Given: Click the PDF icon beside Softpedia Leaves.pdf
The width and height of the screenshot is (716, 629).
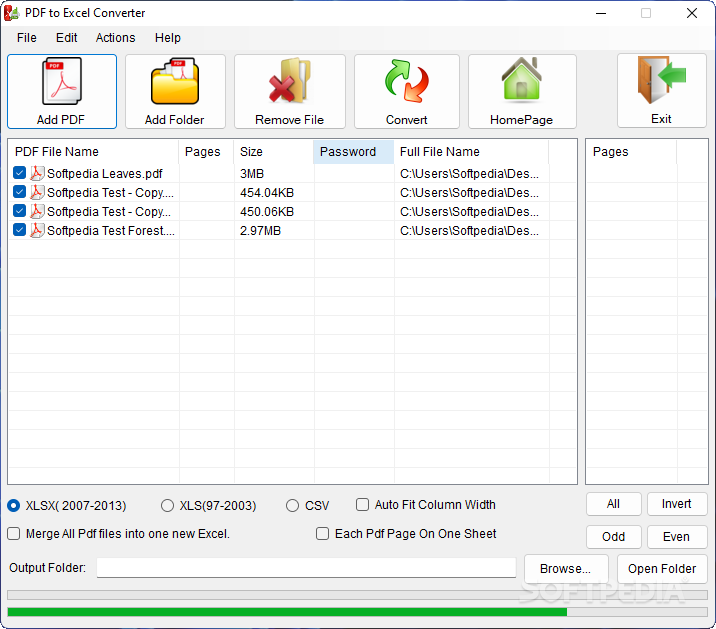Looking at the screenshot, I should click(37, 173).
